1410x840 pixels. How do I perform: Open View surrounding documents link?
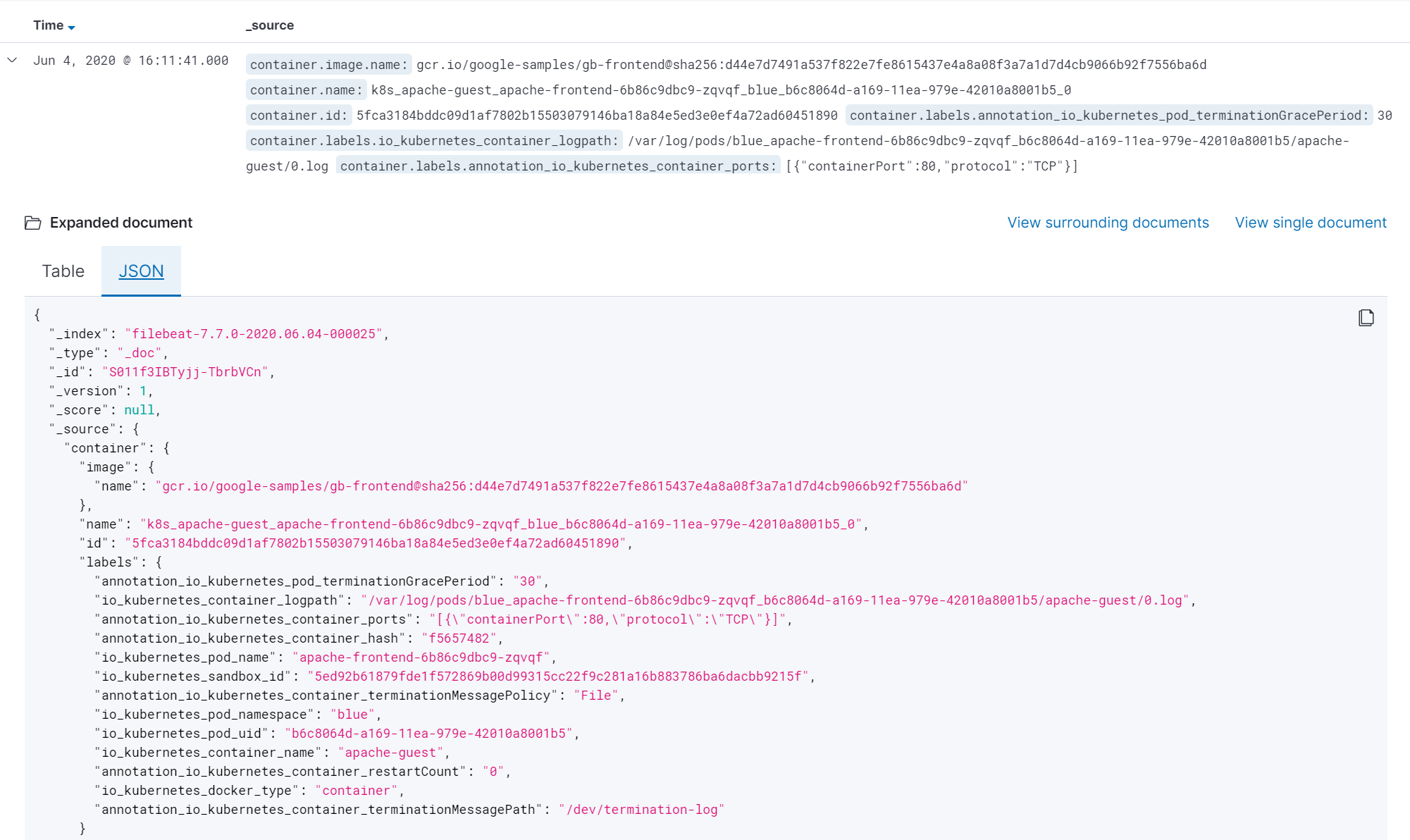pos(1108,223)
